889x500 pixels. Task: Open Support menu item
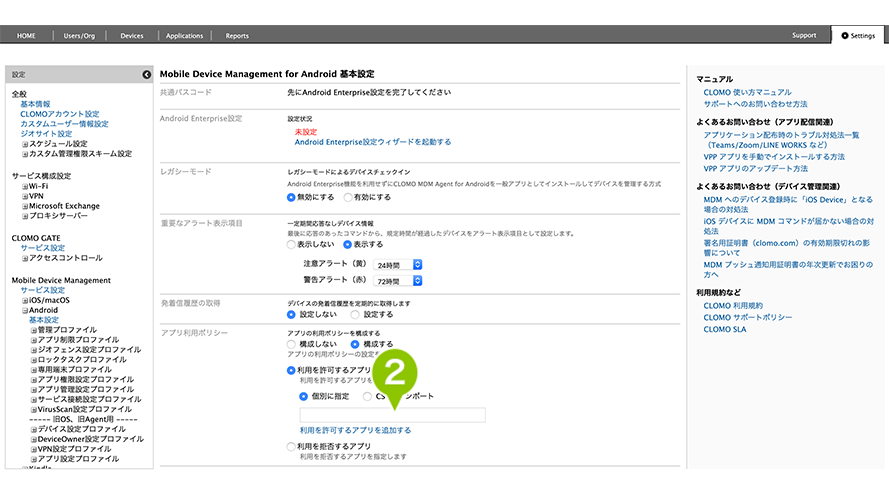click(804, 35)
